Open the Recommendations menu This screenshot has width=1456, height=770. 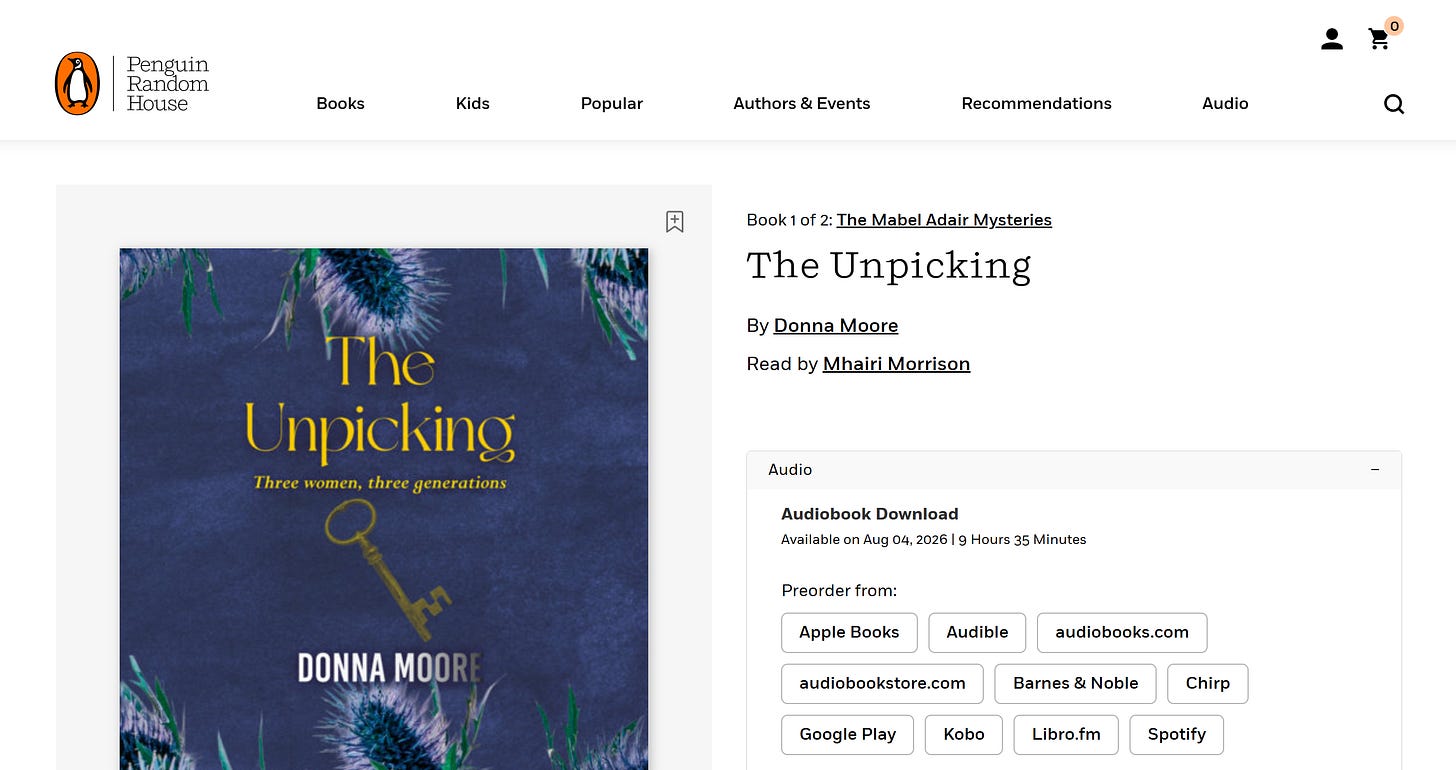[1037, 103]
